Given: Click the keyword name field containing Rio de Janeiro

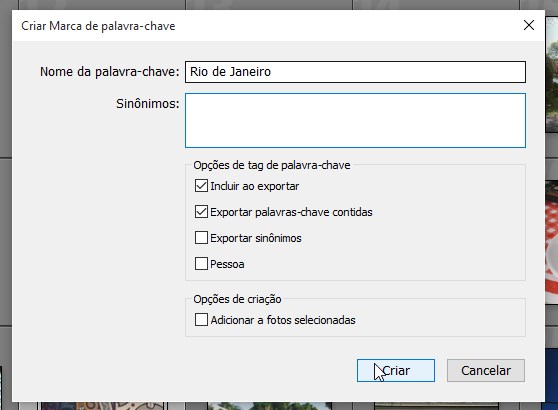Looking at the screenshot, I should [x=355, y=72].
